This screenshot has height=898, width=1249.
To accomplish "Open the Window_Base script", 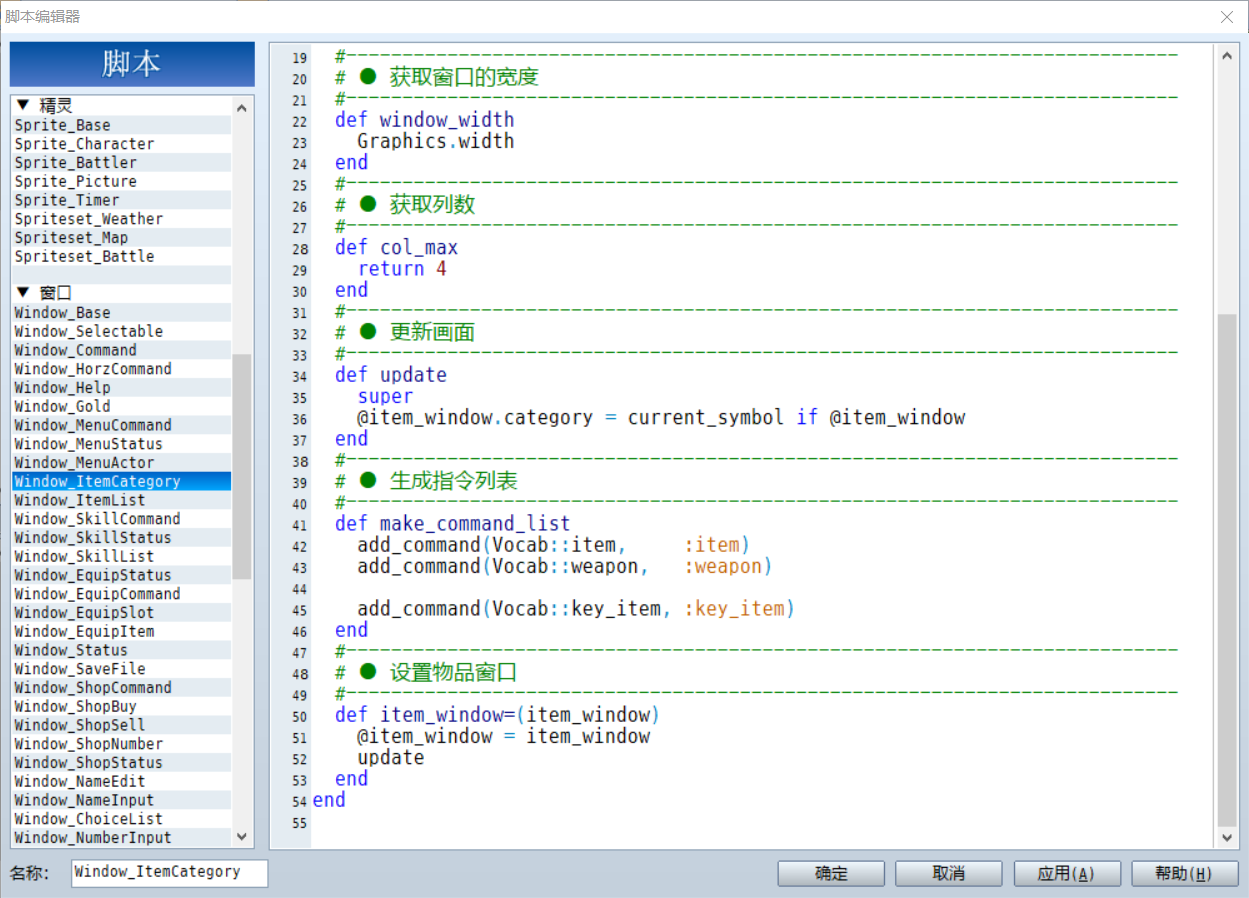I will (122, 313).
